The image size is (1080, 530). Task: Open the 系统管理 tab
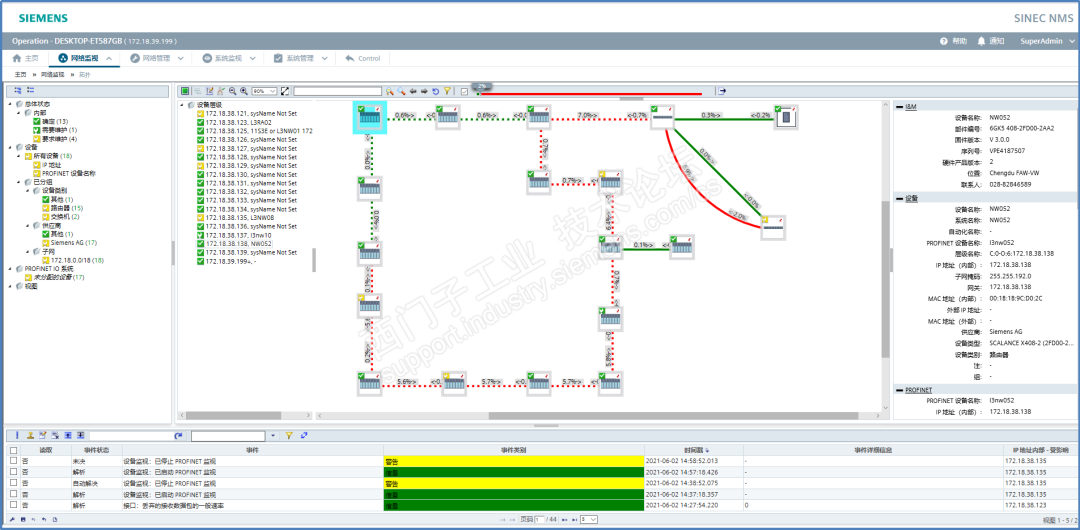[294, 59]
